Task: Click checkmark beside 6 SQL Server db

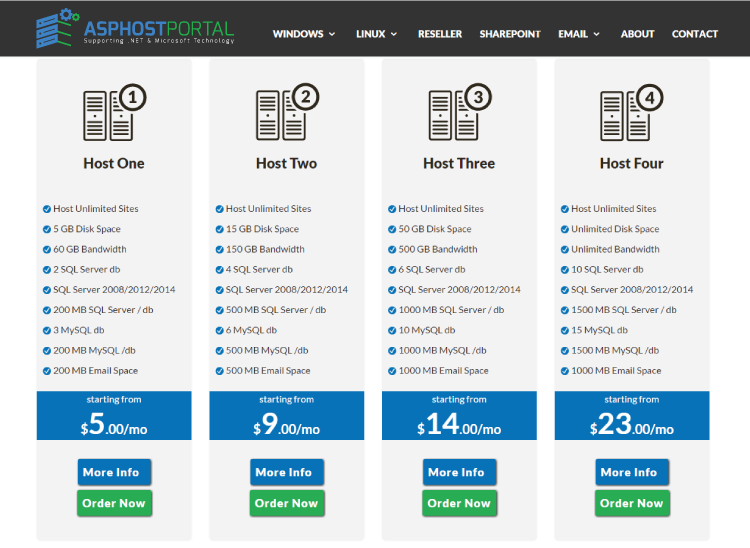Action: point(392,270)
